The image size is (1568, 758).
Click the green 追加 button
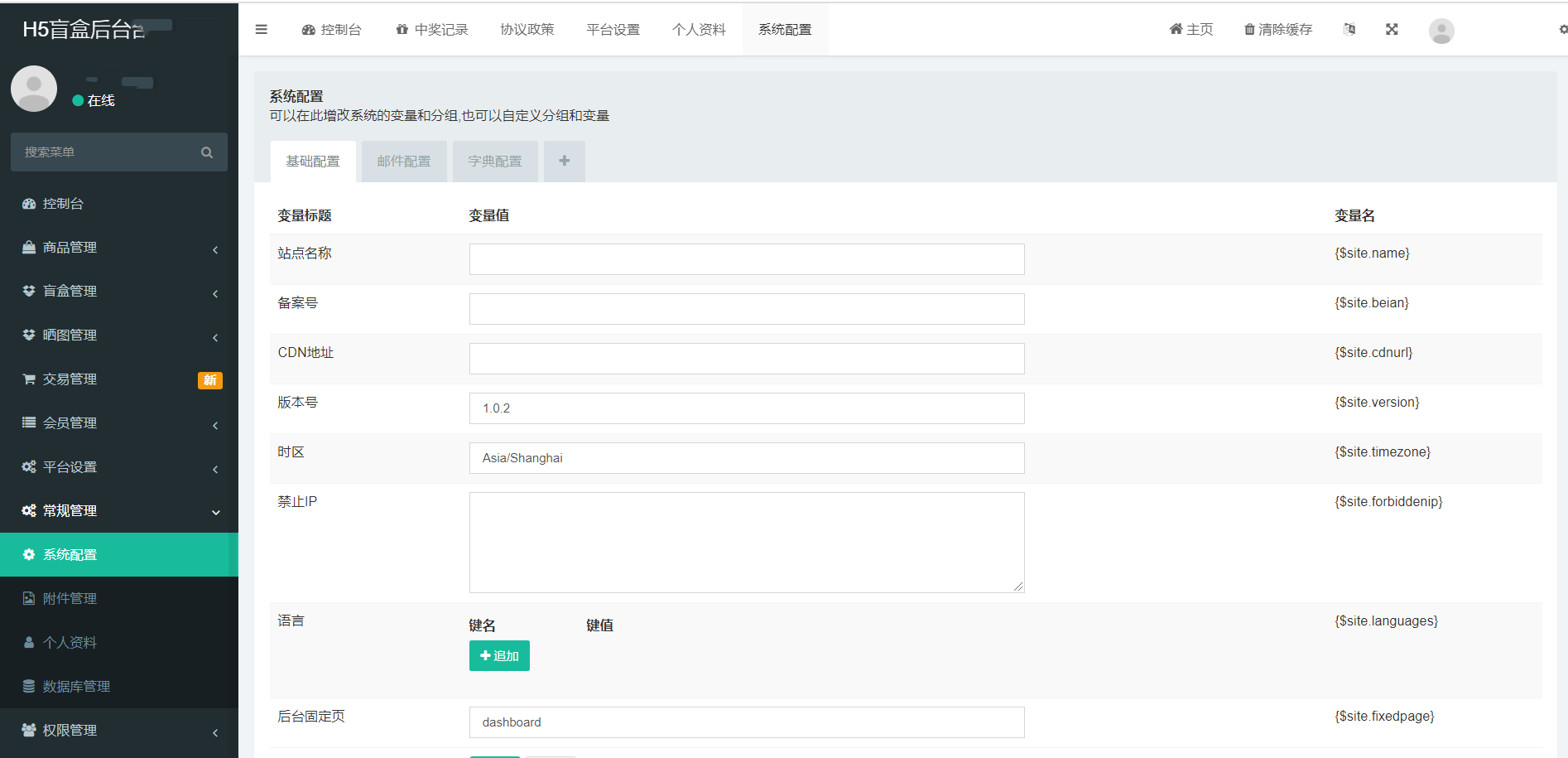point(499,656)
